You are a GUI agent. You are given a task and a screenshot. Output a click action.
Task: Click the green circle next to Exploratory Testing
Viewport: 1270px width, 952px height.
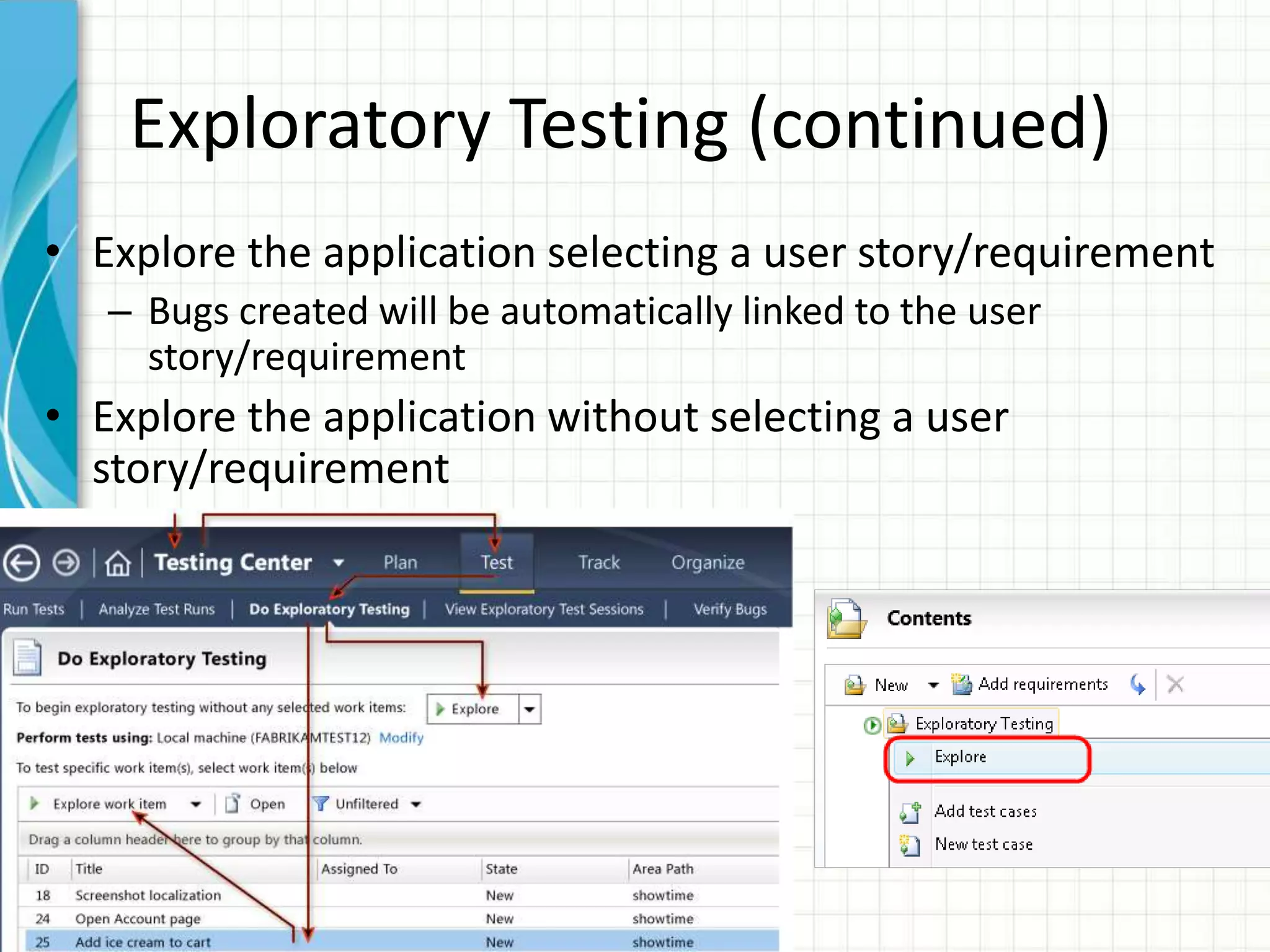[872, 725]
